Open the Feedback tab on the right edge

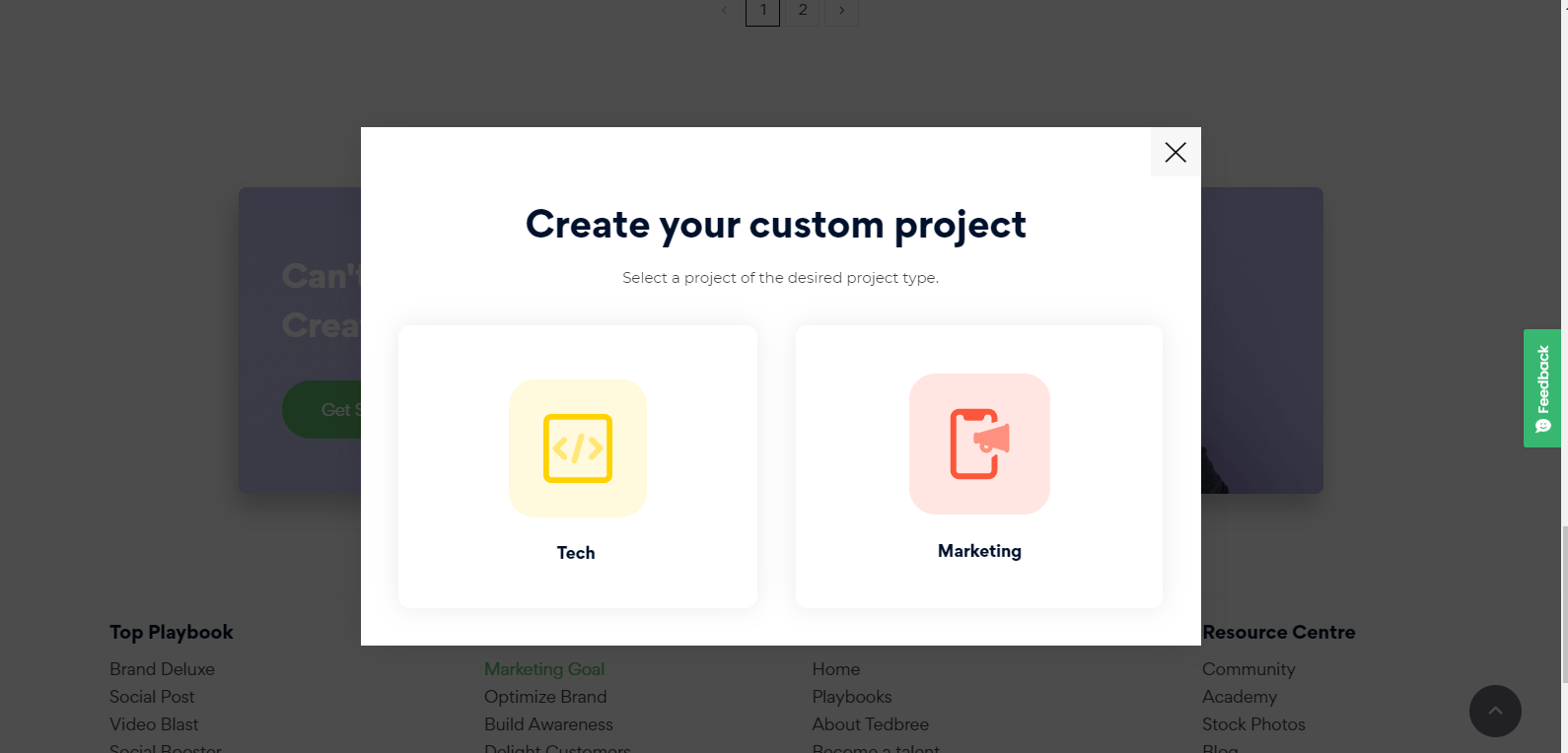(x=1542, y=388)
